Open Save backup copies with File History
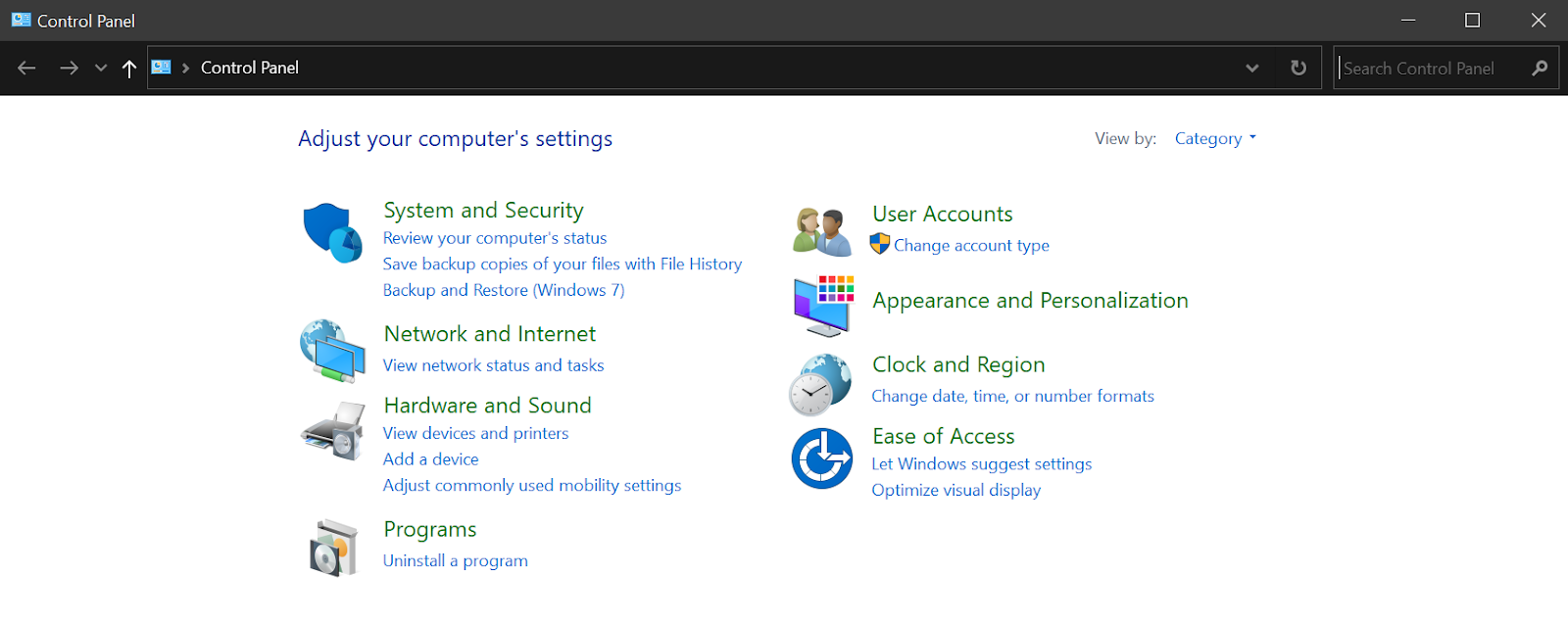The width and height of the screenshot is (1568, 625). (563, 264)
